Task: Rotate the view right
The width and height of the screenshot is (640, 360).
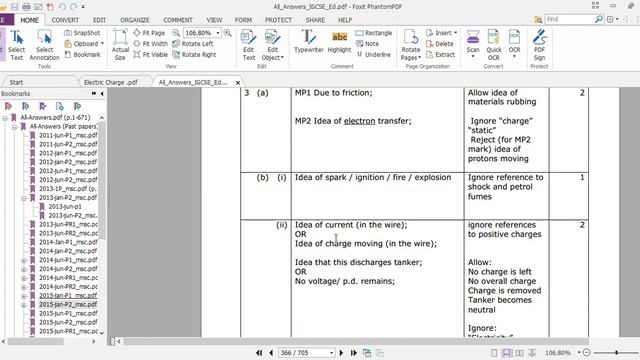Action: 194,54
